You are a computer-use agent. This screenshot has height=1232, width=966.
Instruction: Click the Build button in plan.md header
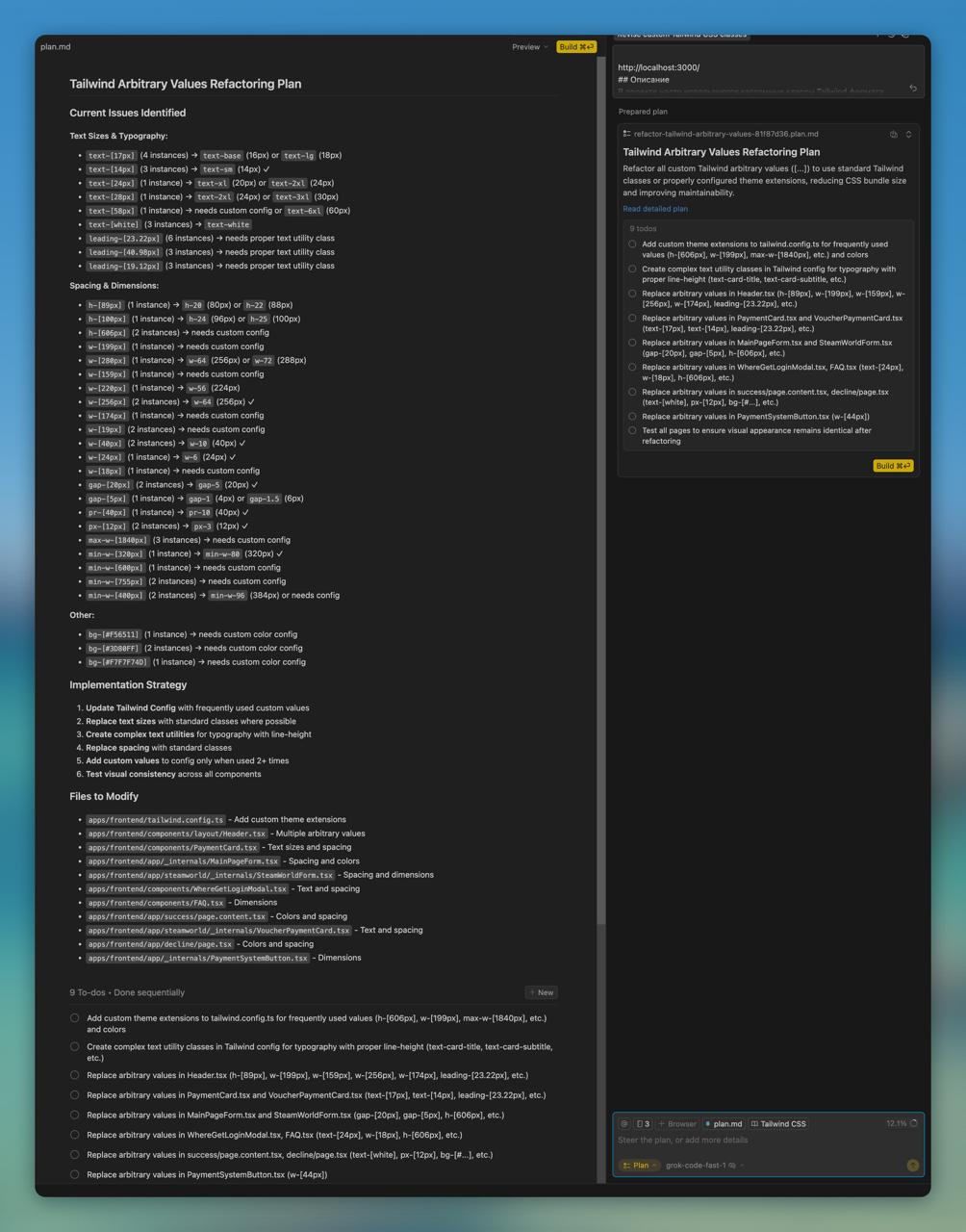[576, 46]
